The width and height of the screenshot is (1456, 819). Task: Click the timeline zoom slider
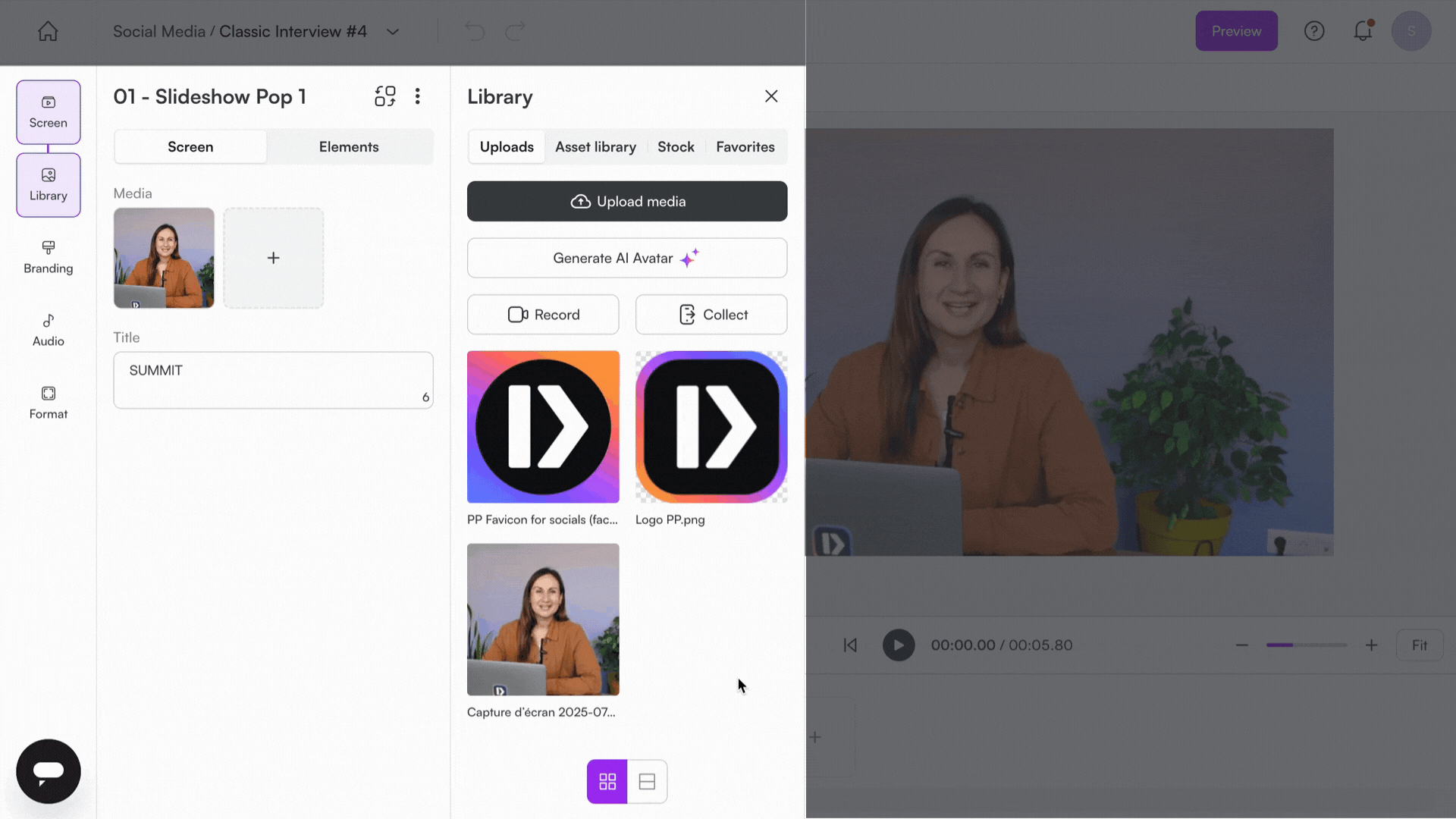click(x=1306, y=645)
